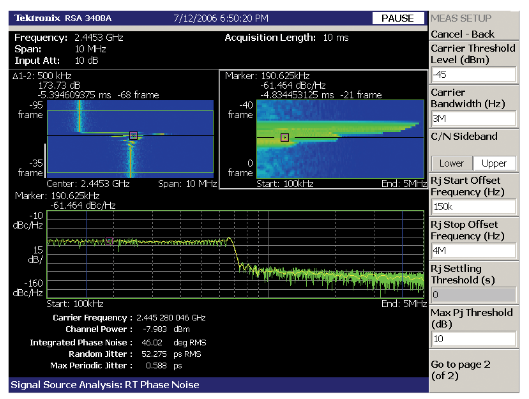Screen dimensions: 529x399
Task: Click the spectrogram marker box
Action: pyautogui.click(x=134, y=136)
